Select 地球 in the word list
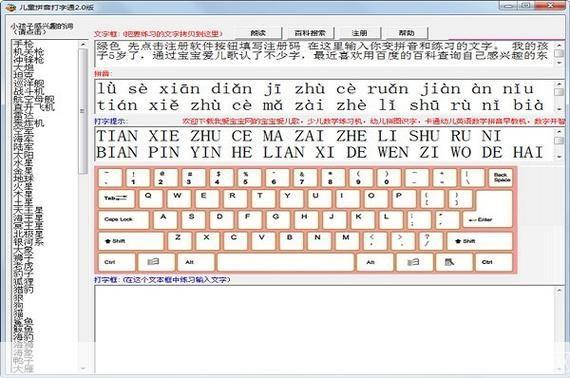 coord(24,178)
